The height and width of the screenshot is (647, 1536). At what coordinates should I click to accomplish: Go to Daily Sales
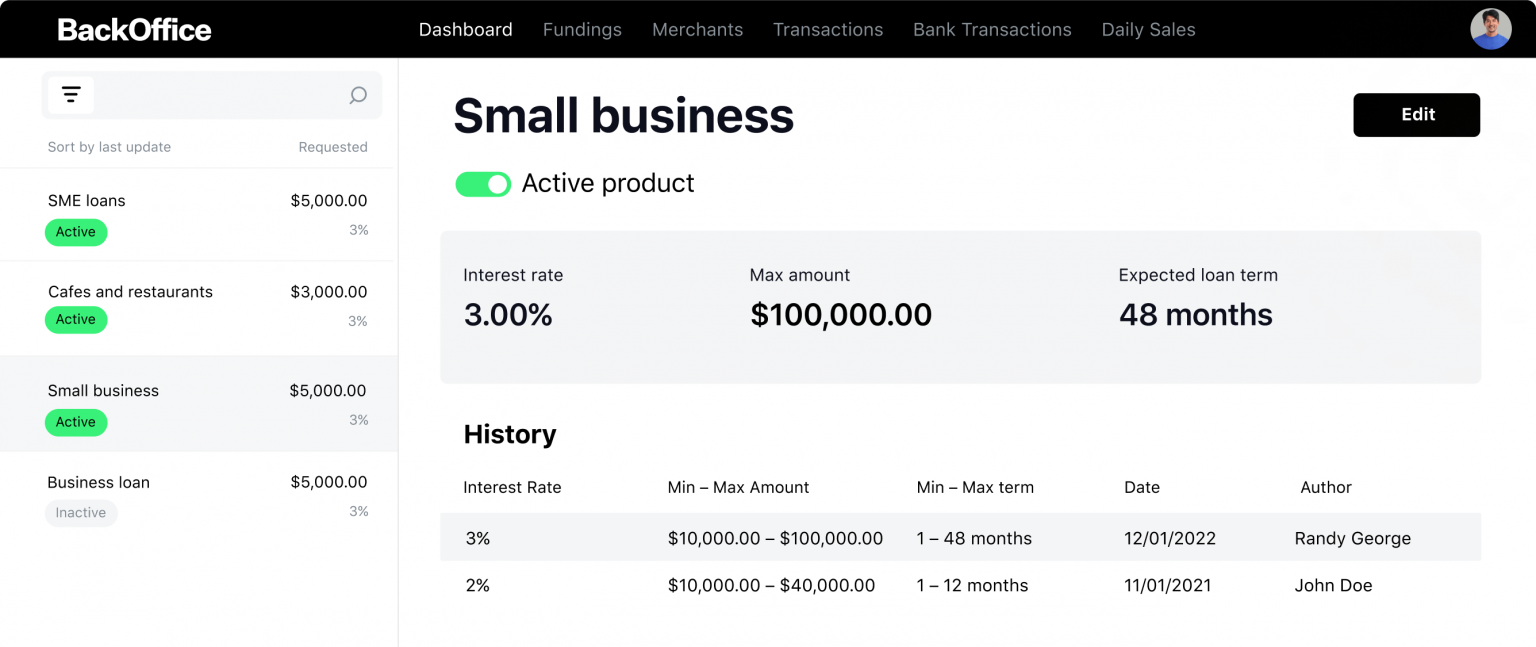click(1148, 29)
